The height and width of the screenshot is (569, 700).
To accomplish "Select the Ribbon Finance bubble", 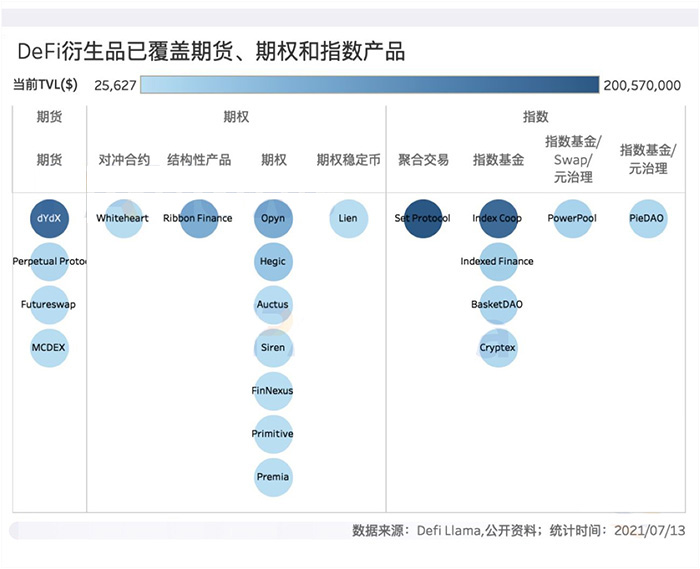I will click(199, 218).
